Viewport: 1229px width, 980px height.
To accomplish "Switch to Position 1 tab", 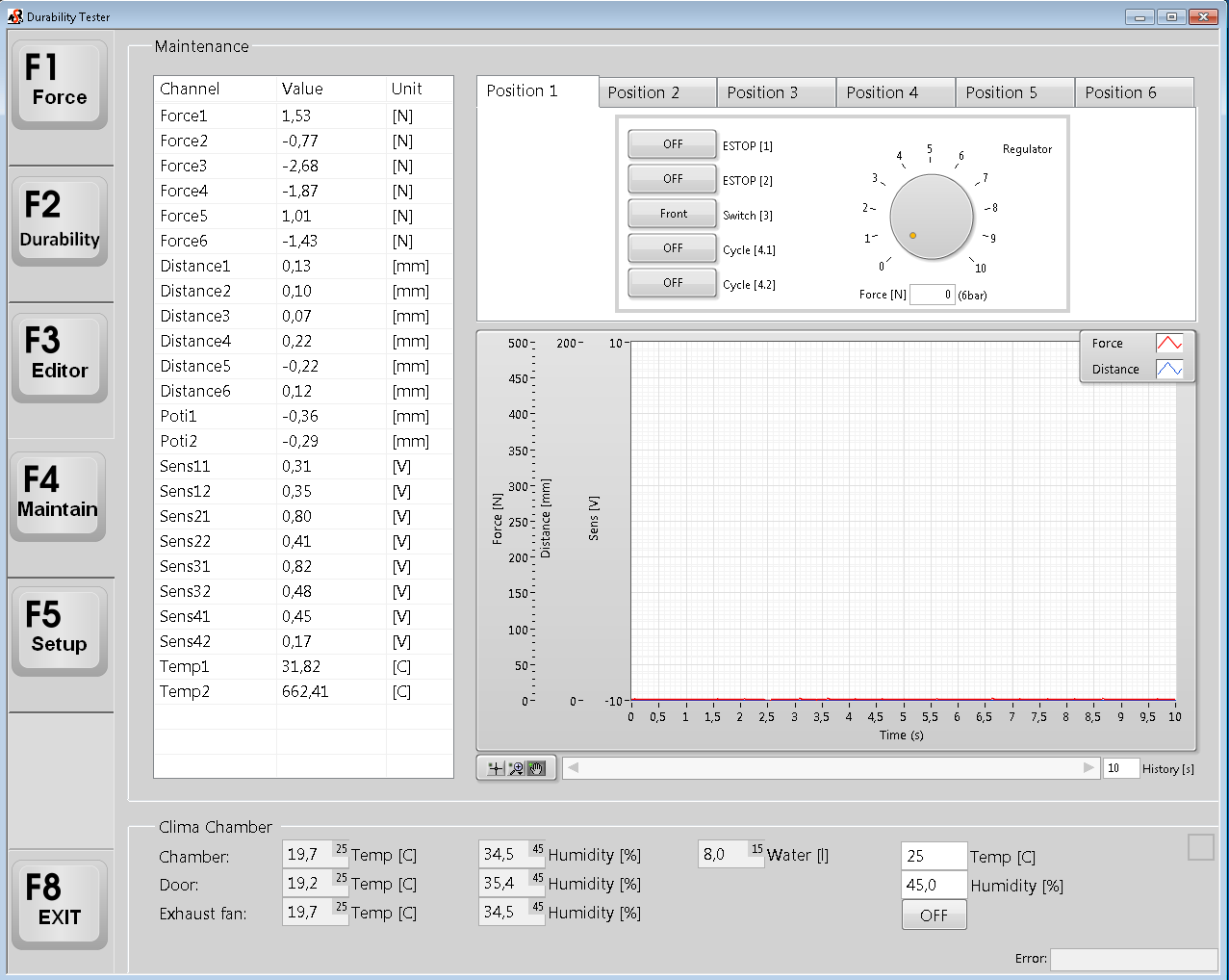I will pos(537,91).
